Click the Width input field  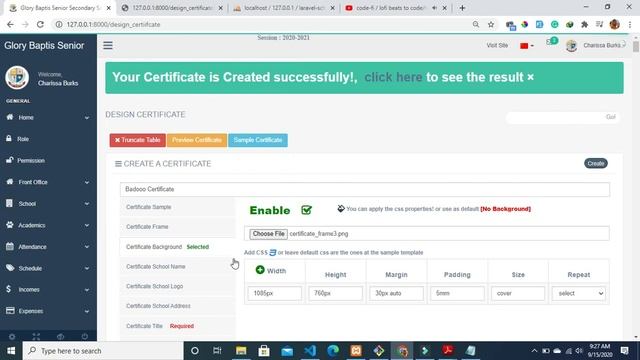point(275,293)
